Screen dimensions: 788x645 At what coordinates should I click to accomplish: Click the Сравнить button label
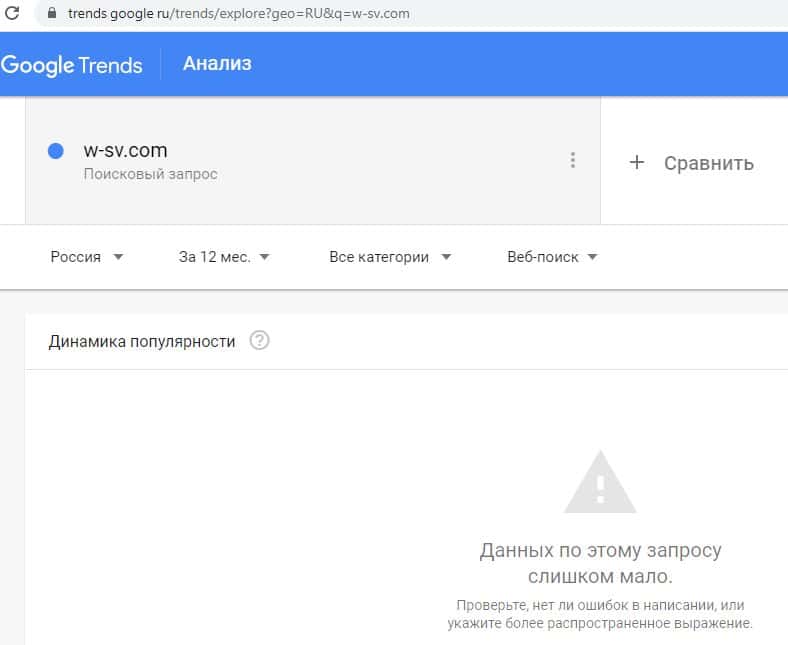(708, 163)
